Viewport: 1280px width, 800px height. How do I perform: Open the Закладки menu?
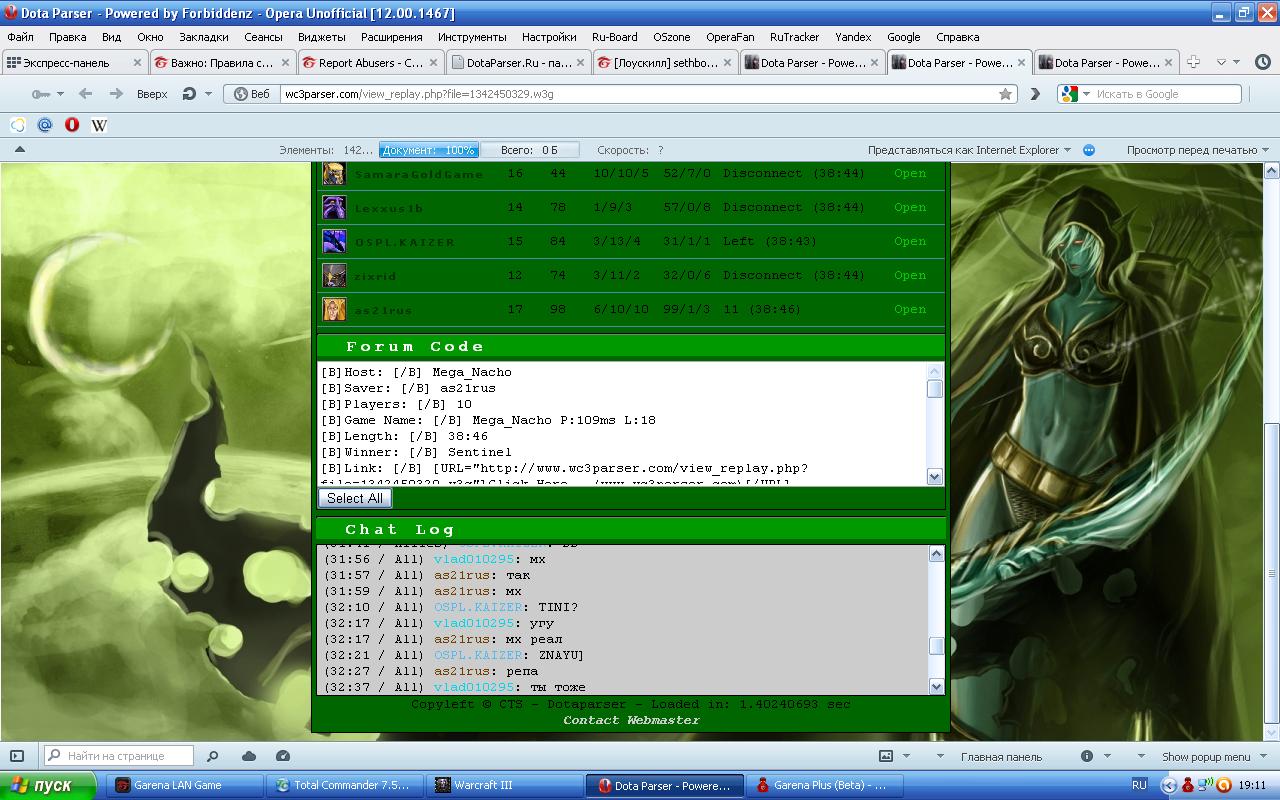[204, 37]
